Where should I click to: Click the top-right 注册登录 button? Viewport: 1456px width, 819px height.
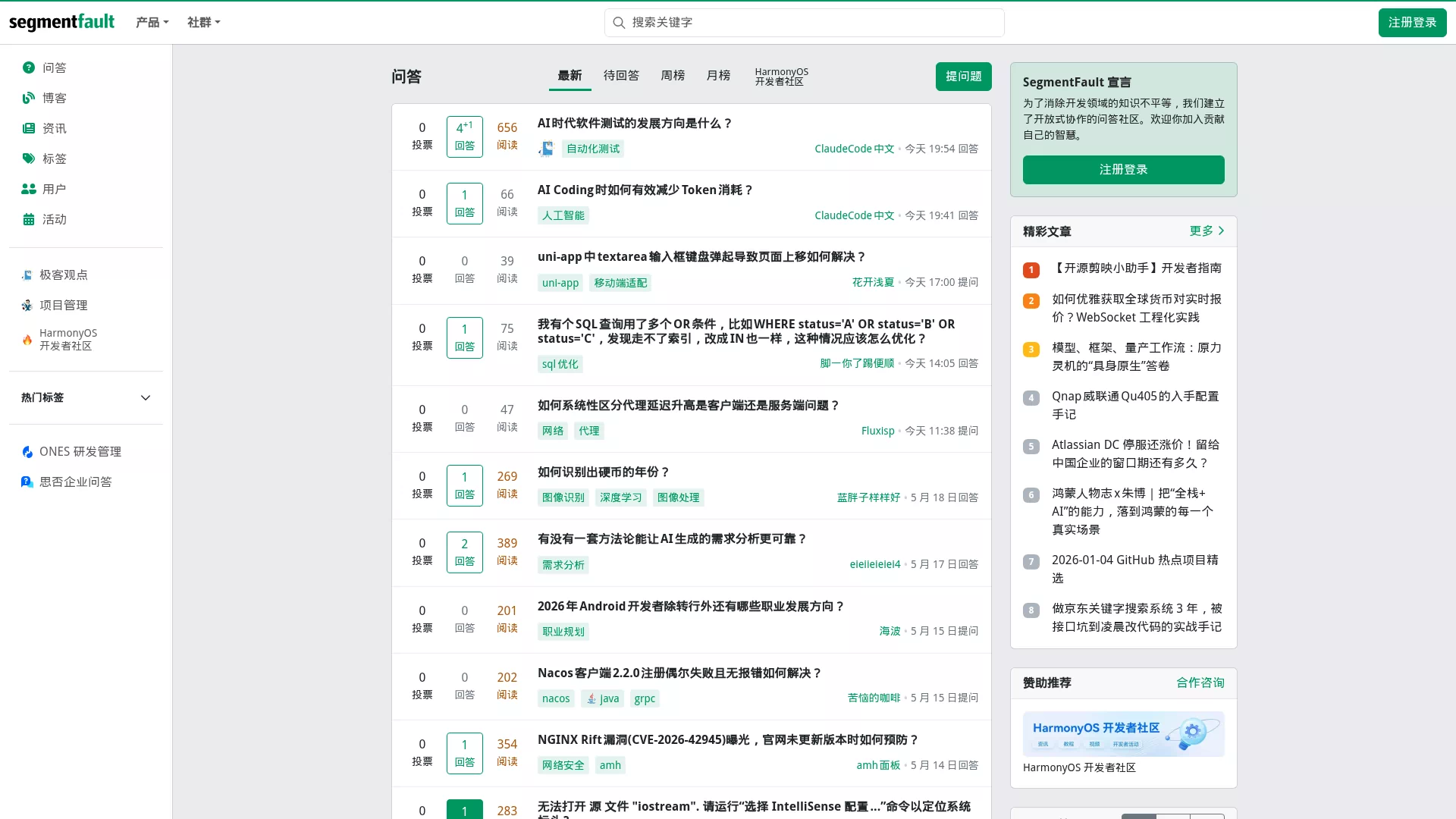(x=1412, y=22)
